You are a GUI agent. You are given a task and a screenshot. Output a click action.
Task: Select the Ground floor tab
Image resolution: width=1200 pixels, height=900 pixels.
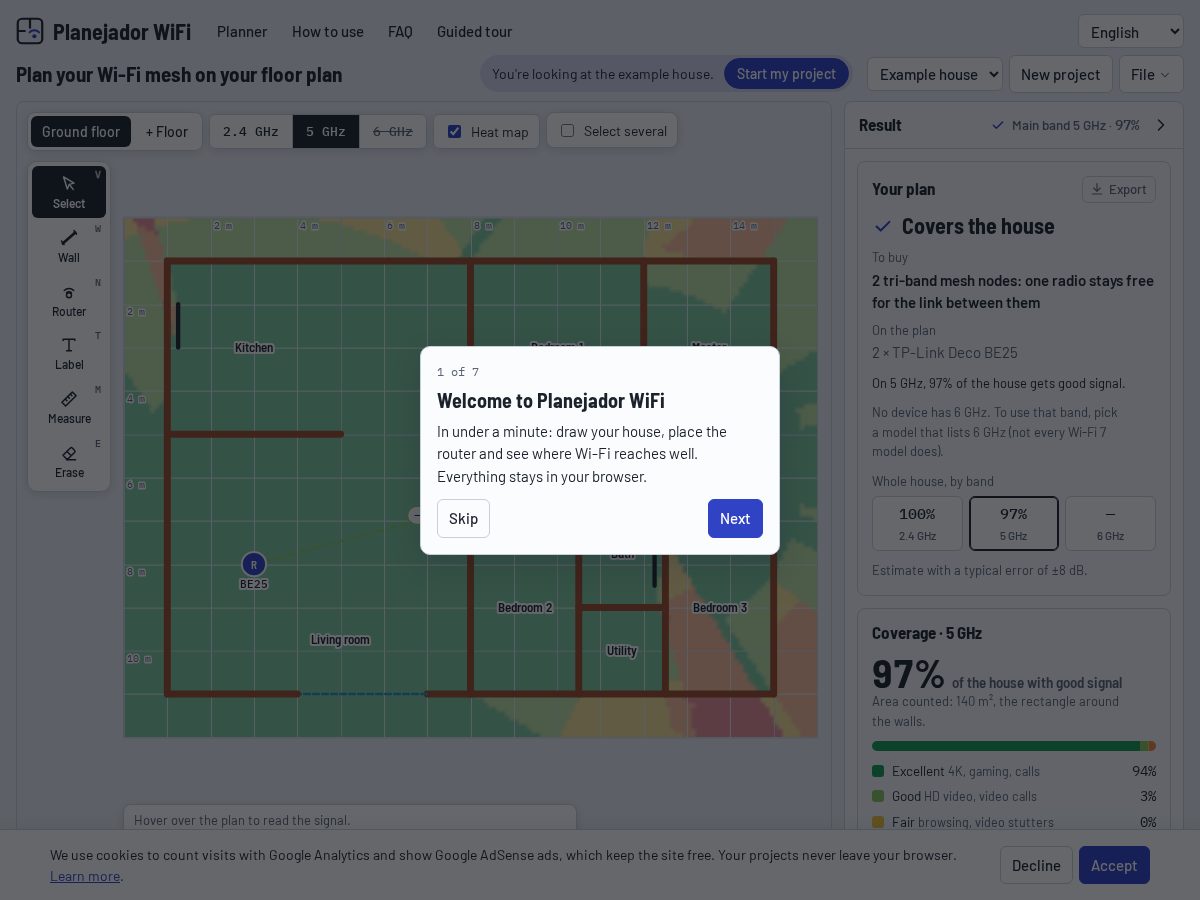click(81, 132)
